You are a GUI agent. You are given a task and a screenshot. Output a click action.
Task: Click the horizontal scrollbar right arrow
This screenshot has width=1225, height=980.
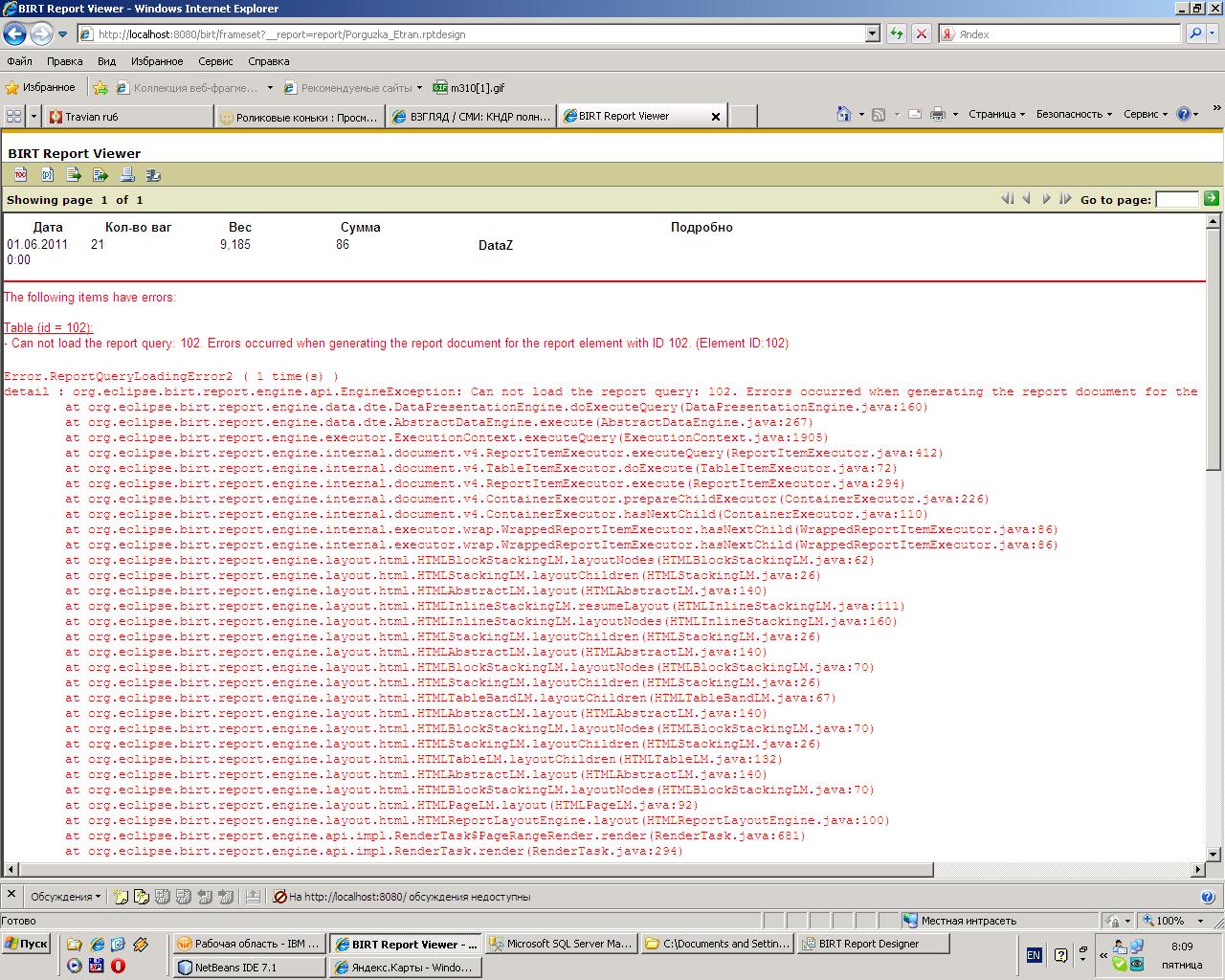click(x=1197, y=870)
